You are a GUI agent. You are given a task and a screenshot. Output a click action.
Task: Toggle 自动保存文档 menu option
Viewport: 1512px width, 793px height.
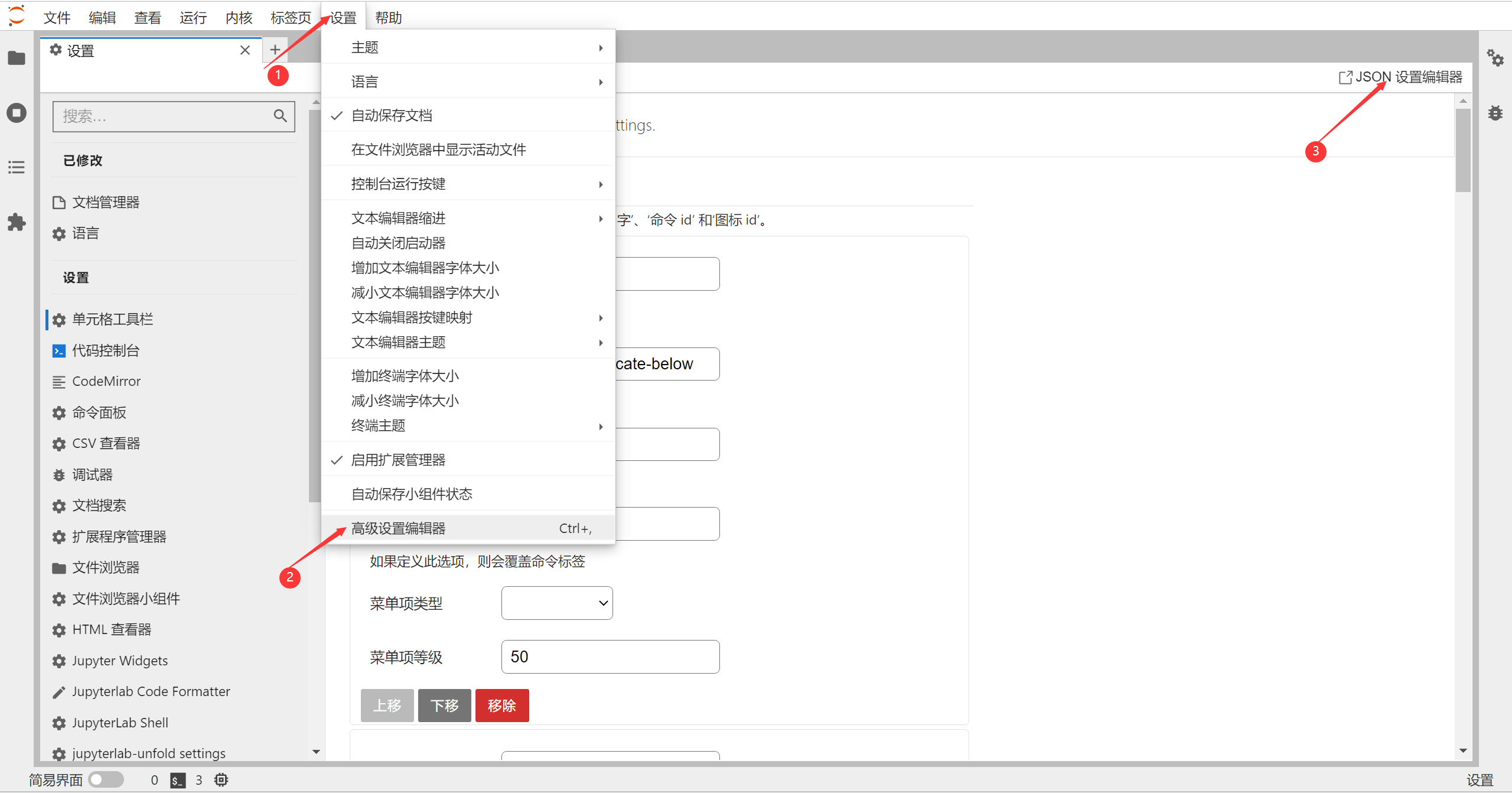(468, 115)
